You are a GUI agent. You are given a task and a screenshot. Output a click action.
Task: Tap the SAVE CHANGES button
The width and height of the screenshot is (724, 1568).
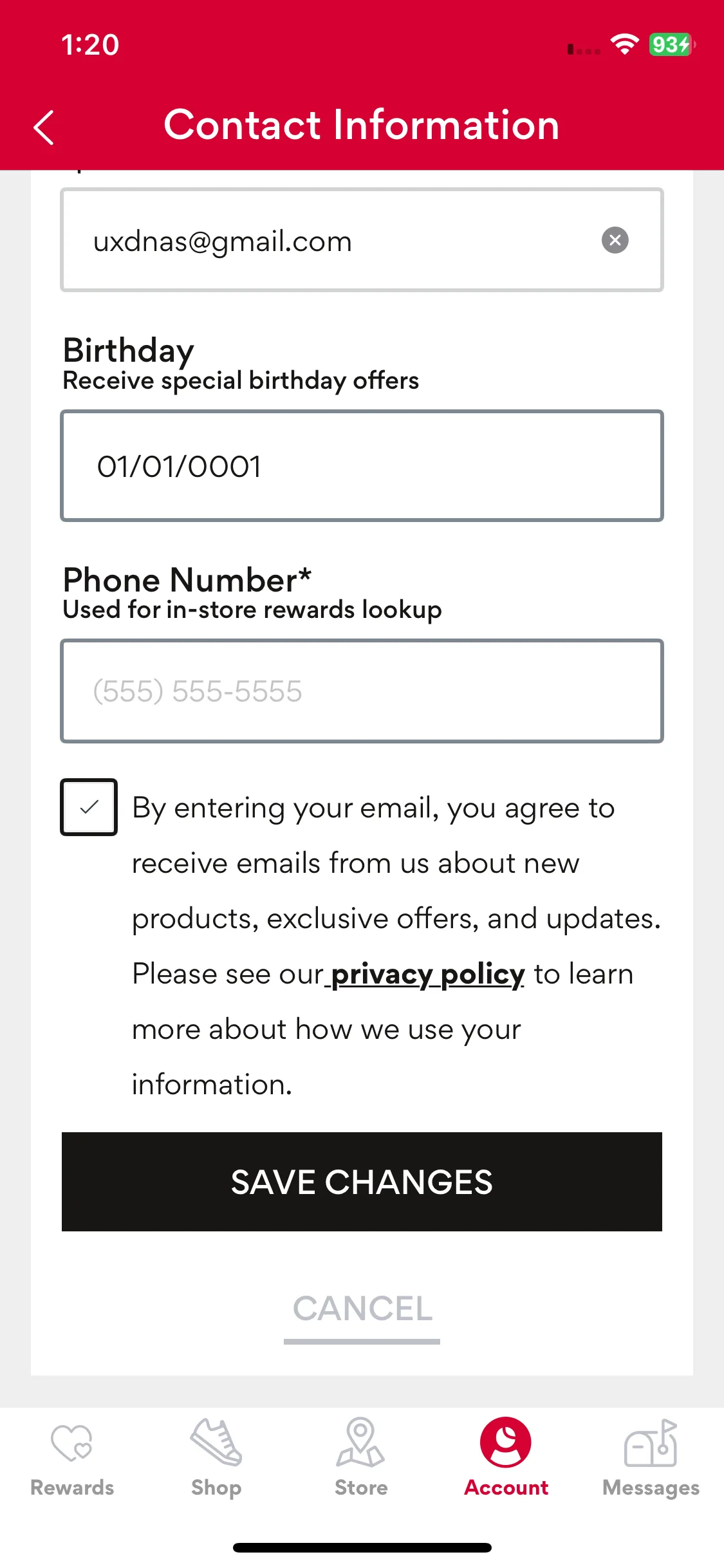(362, 1182)
